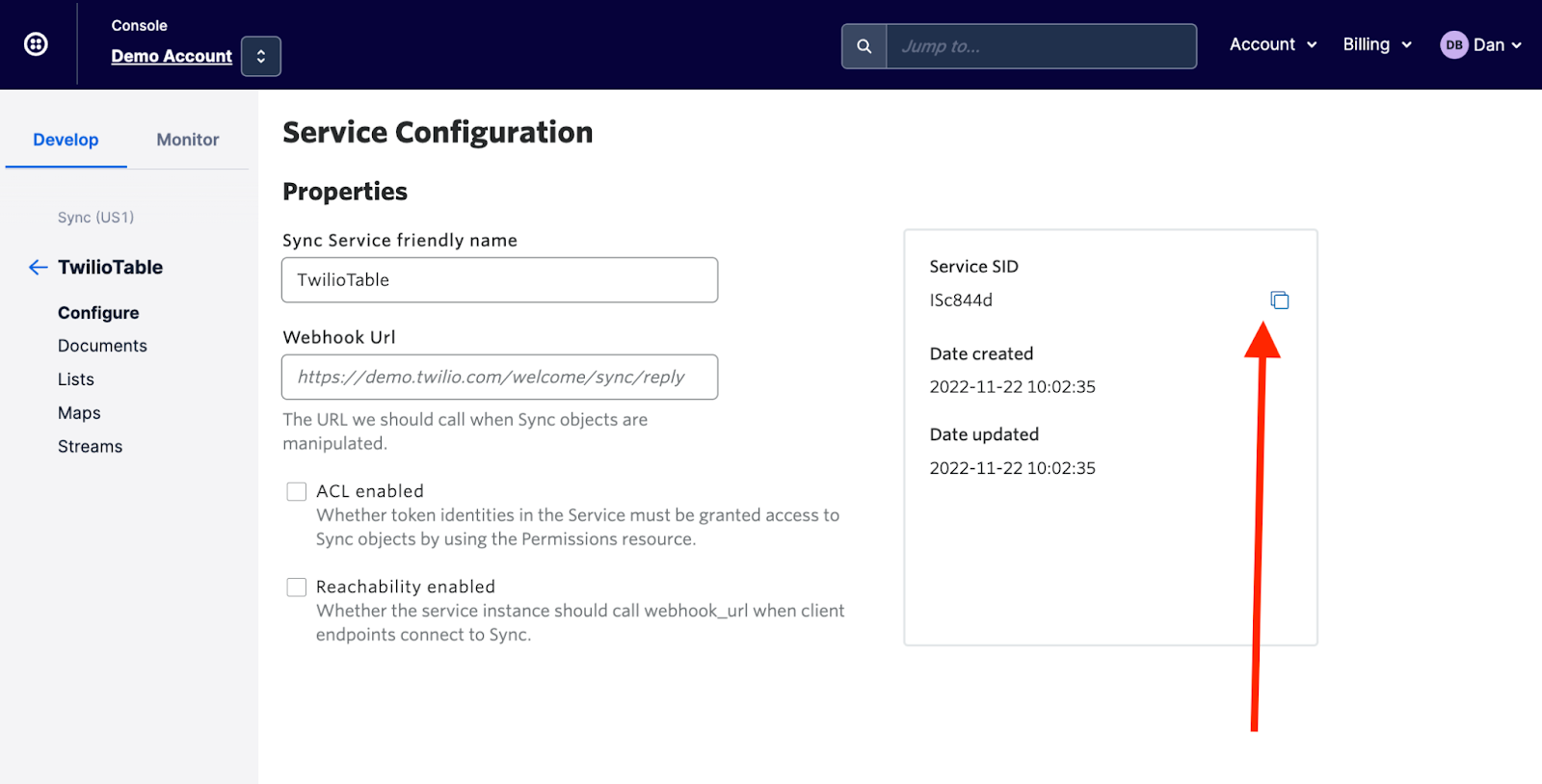Toggle the ACL enabled checkbox
Screen dimensions: 1542x784
click(x=297, y=491)
